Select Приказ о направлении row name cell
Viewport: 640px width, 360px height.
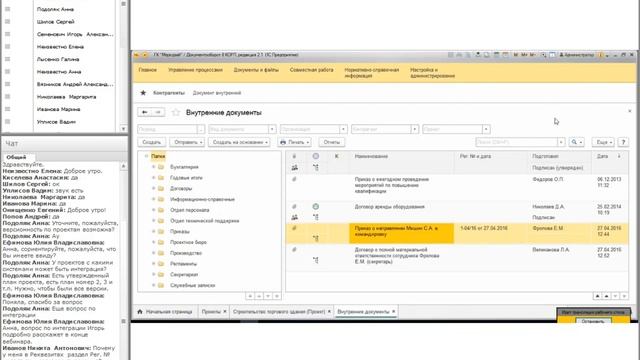coord(401,233)
